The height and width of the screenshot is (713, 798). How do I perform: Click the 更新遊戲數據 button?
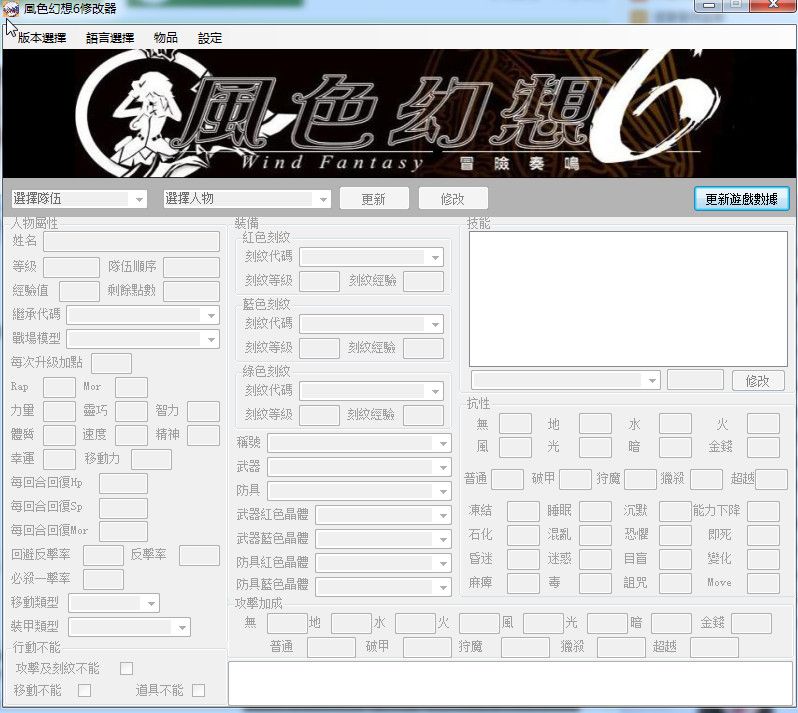pos(742,198)
